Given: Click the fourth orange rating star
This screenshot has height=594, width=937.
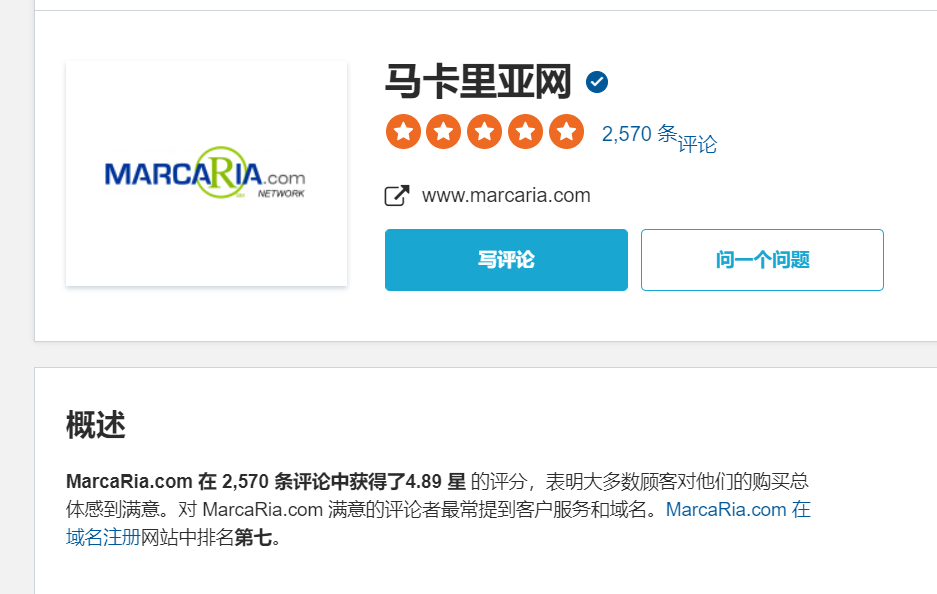Looking at the screenshot, I should coord(525,131).
